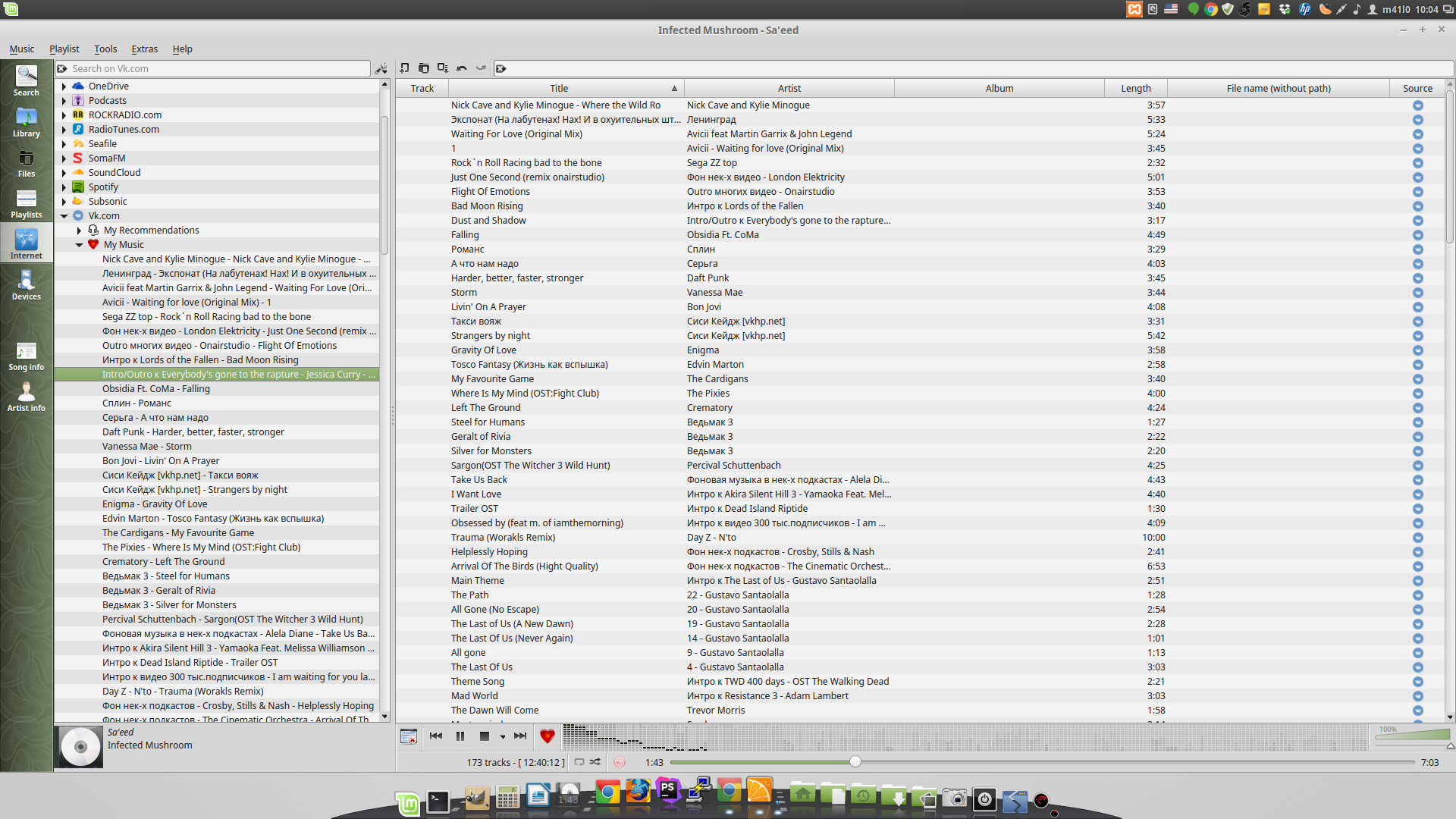Open Chrome icon in the system tray
This screenshot has height=819, width=1456.
[x=1211, y=9]
